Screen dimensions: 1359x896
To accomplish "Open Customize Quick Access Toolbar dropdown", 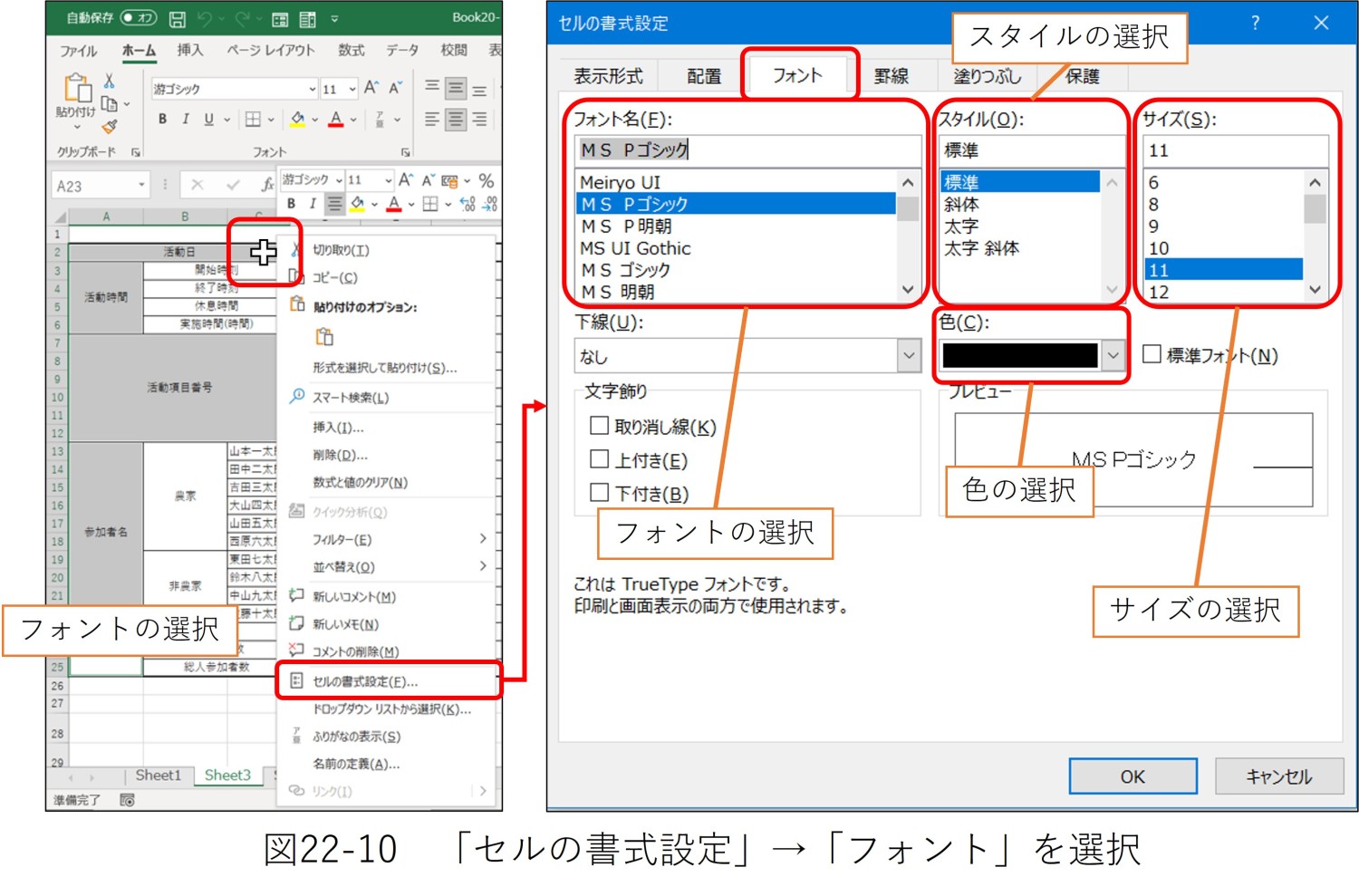I will 334,18.
